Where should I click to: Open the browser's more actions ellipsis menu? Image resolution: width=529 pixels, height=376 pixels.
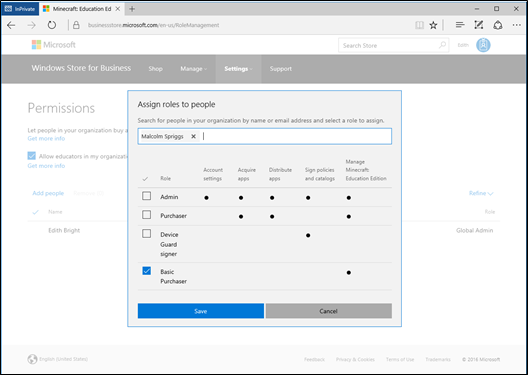coord(517,25)
